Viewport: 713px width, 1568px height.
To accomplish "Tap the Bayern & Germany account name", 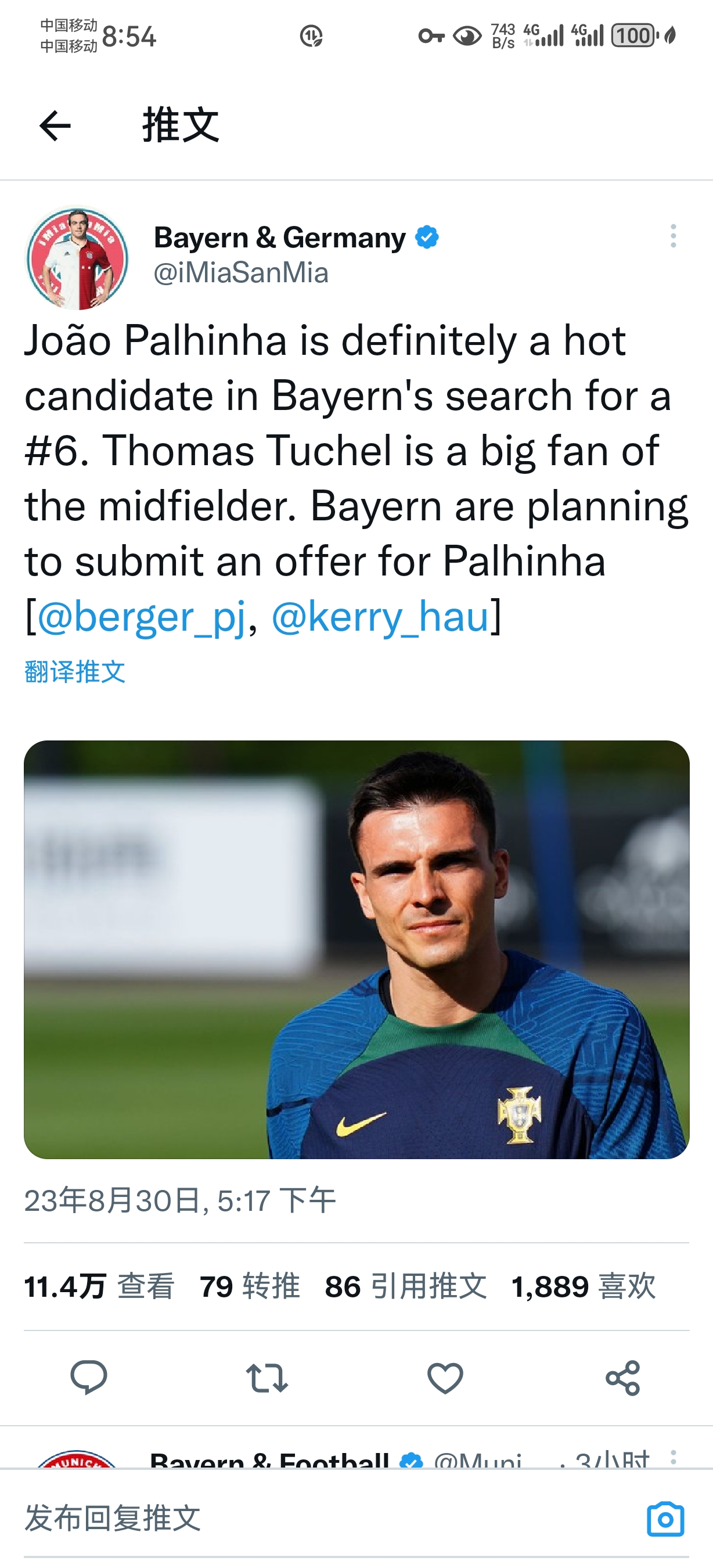I will (279, 238).
